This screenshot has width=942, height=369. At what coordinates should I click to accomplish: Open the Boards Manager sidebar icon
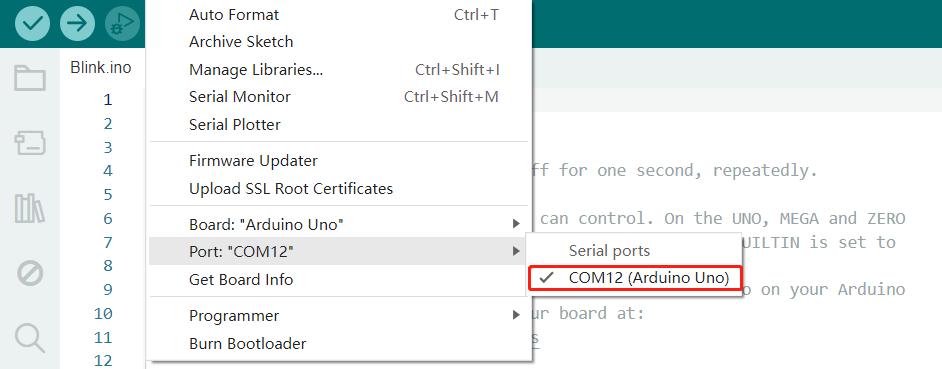[x=30, y=144]
